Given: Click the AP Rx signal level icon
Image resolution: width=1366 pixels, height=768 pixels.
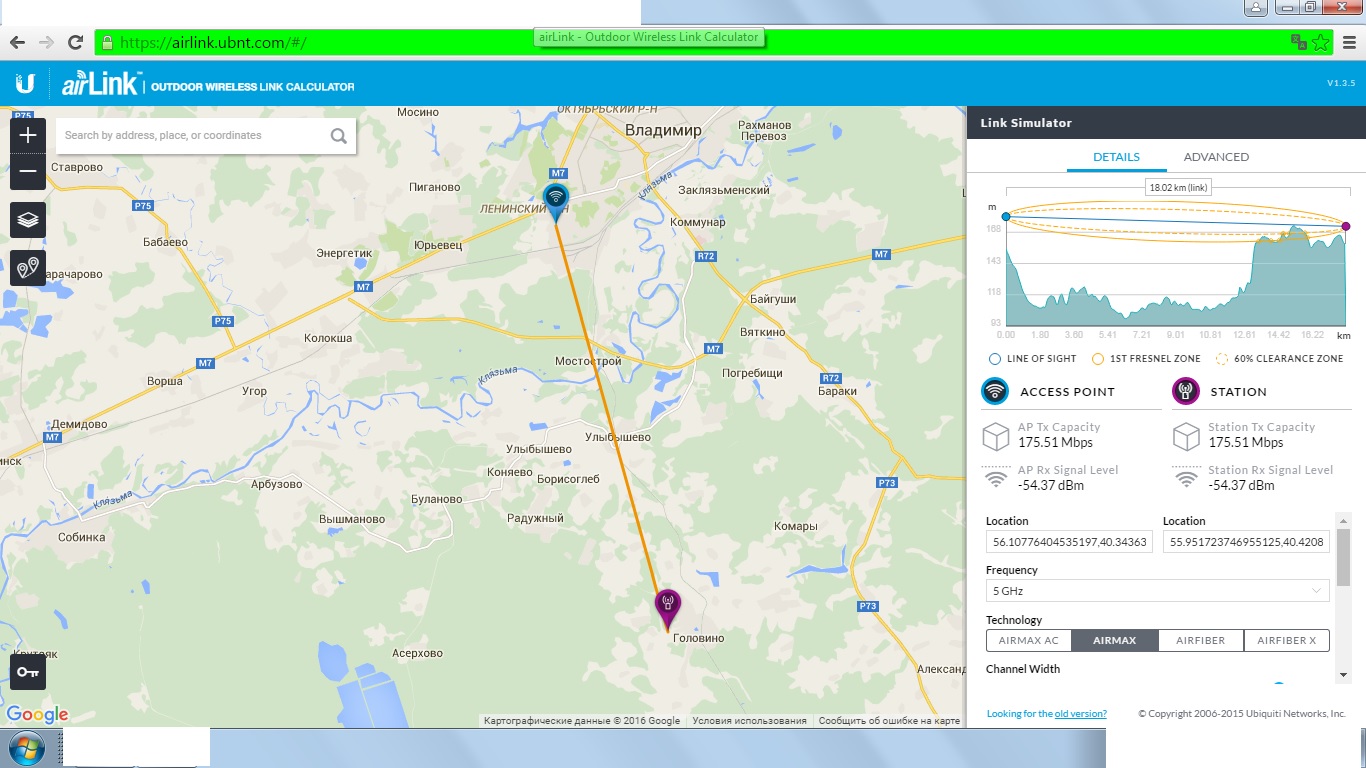Looking at the screenshot, I should (996, 477).
